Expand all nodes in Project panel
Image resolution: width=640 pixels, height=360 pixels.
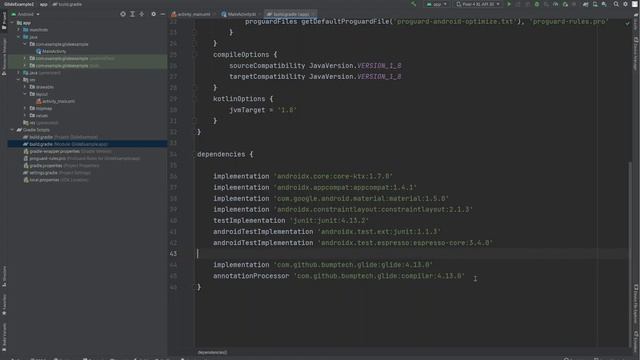point(132,14)
